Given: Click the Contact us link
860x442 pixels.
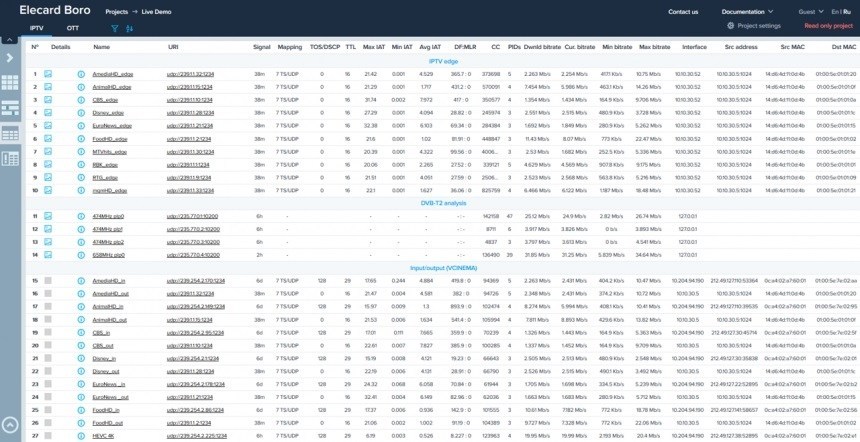Looking at the screenshot, I should click(683, 11).
